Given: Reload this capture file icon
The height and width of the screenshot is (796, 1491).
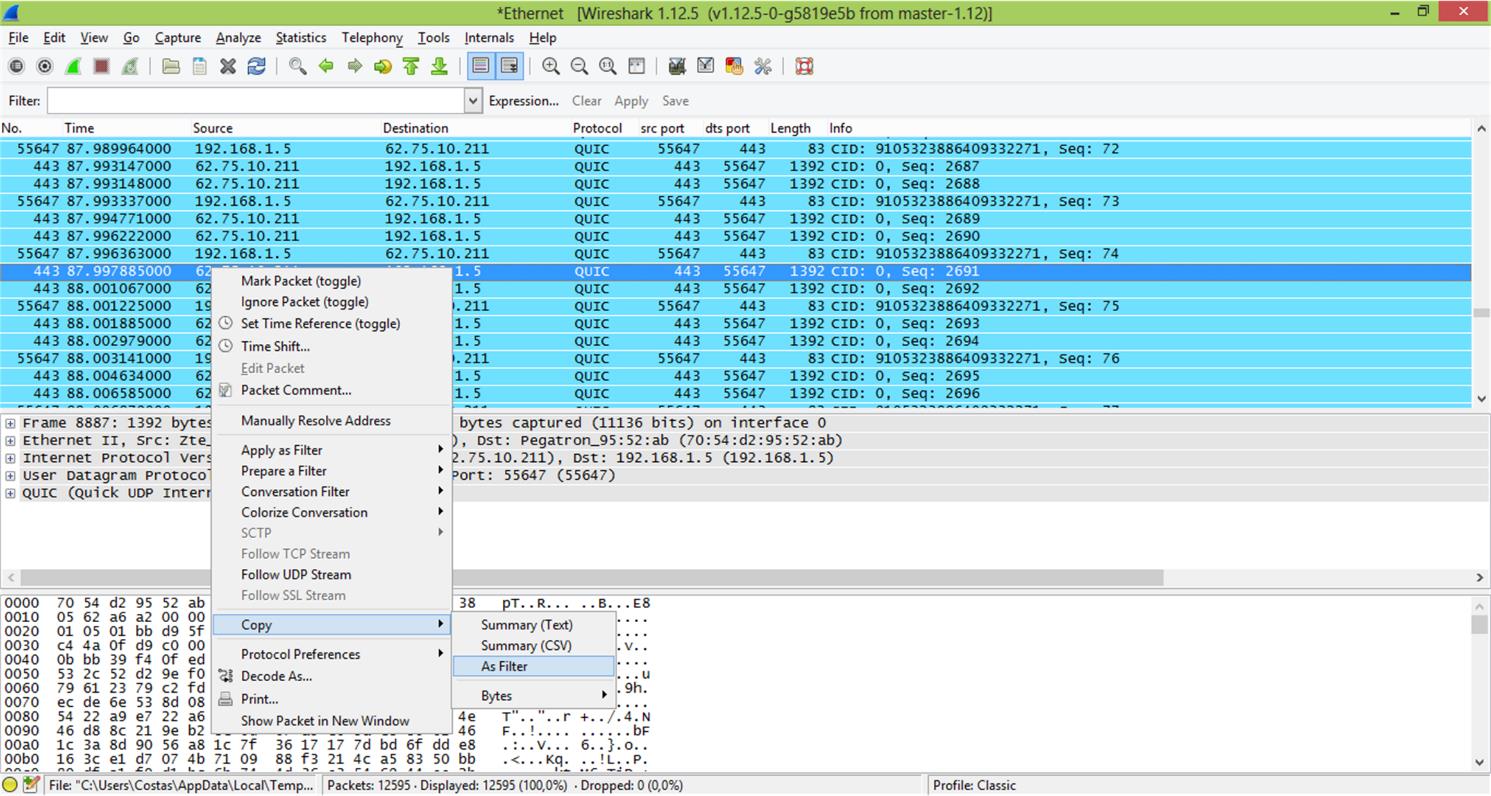Looking at the screenshot, I should click(x=256, y=66).
